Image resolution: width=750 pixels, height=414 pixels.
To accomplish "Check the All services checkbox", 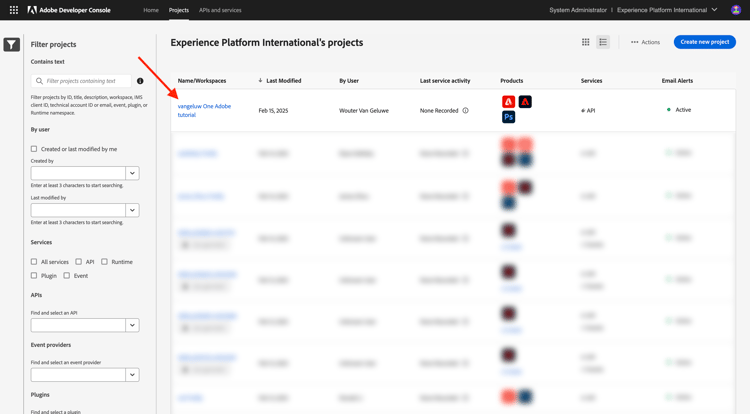I will (34, 261).
